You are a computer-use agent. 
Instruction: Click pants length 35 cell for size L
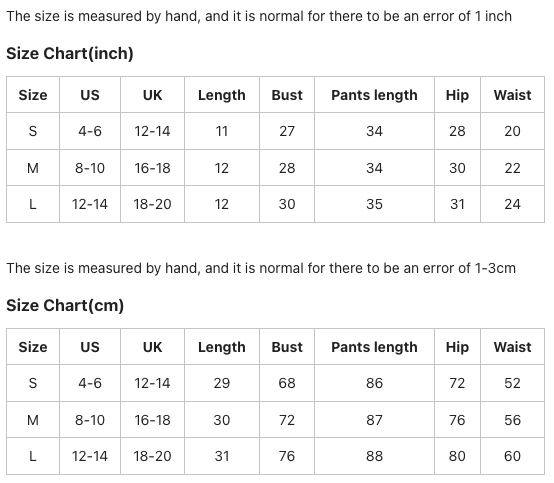pyautogui.click(x=374, y=204)
